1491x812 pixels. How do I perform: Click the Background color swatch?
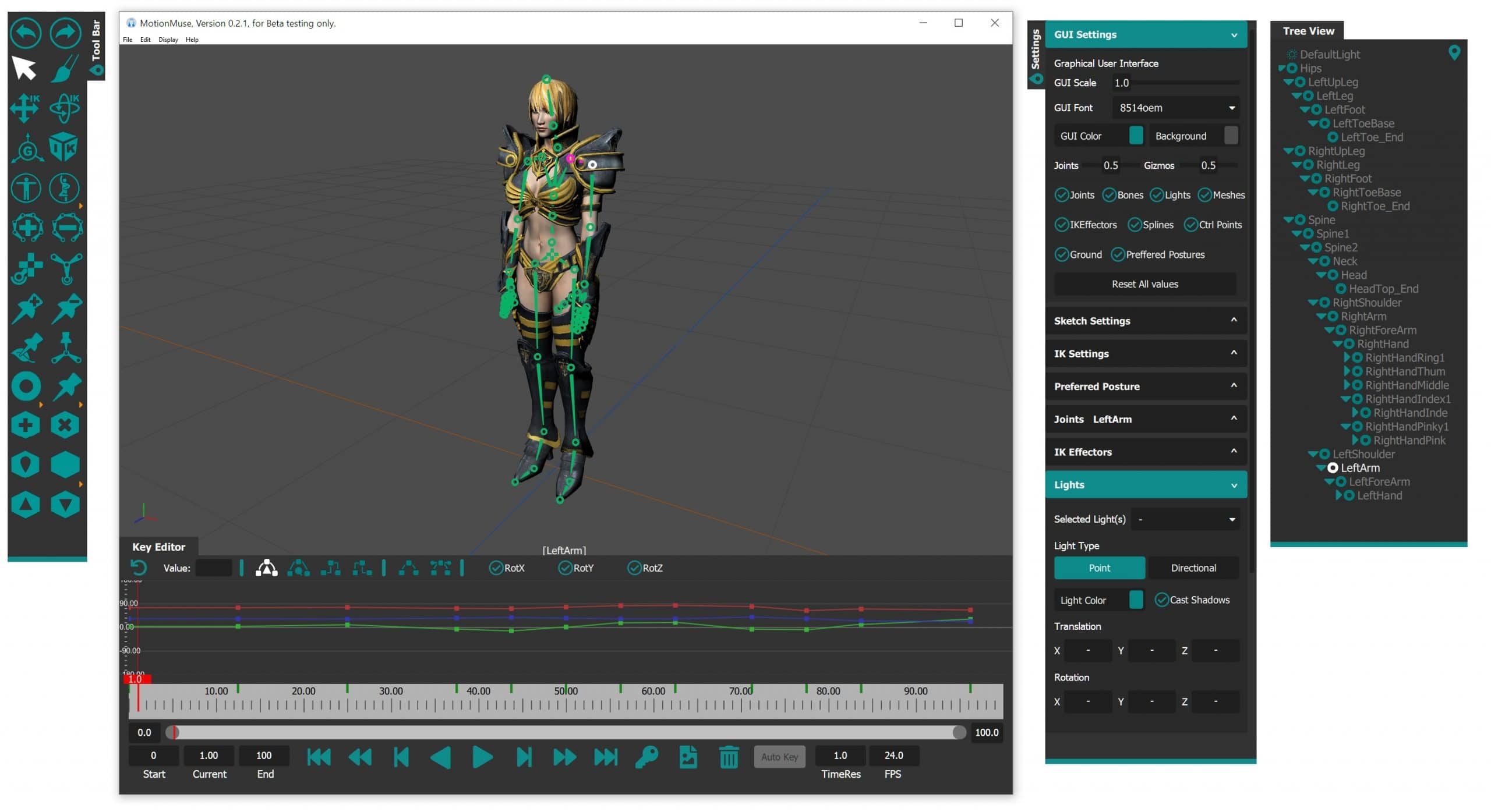[x=1231, y=136]
